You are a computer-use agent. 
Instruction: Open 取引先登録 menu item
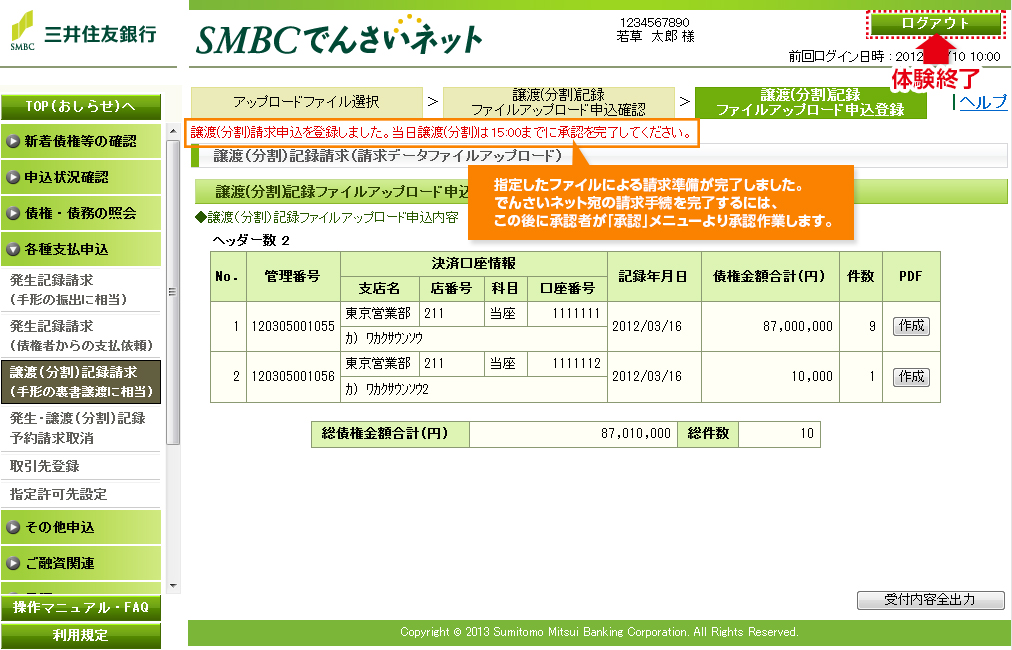tap(81, 466)
